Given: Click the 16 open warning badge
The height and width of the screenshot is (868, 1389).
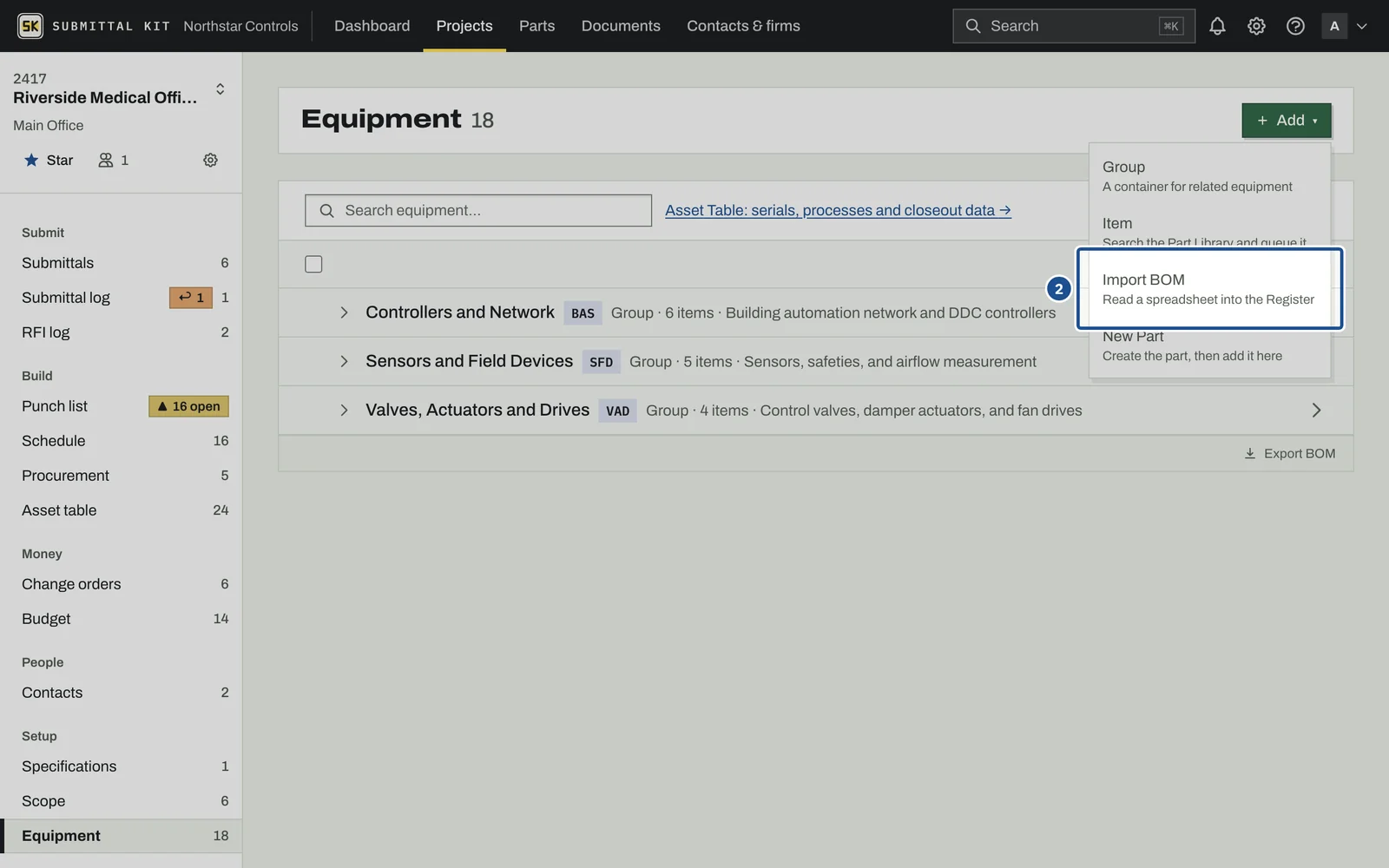Looking at the screenshot, I should point(189,406).
